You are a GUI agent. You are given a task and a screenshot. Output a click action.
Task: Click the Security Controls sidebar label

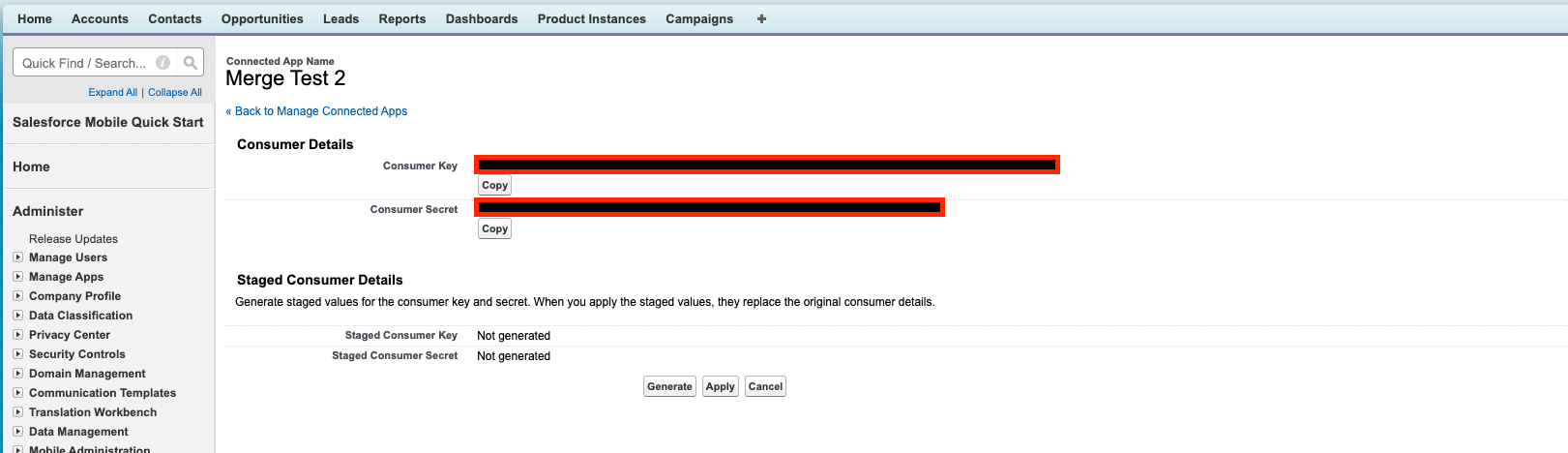tap(77, 354)
